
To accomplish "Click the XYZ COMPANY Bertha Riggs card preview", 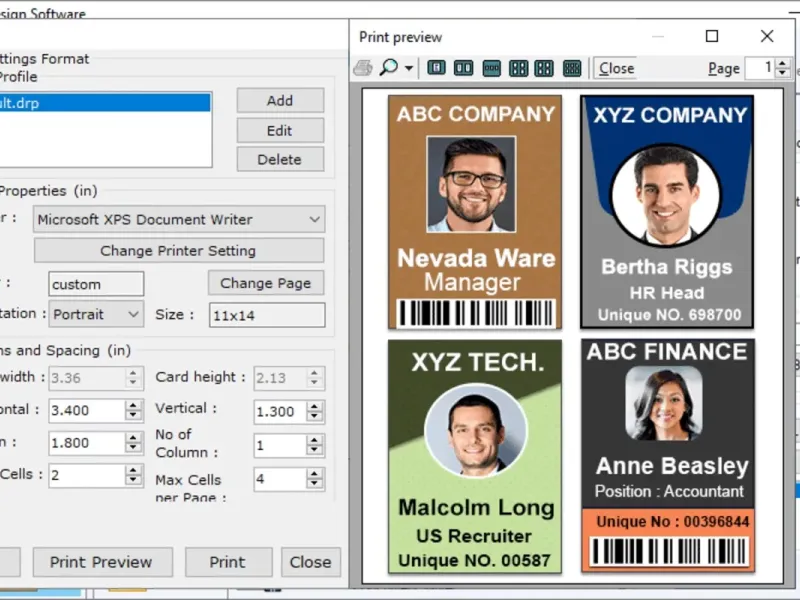I will (x=667, y=212).
